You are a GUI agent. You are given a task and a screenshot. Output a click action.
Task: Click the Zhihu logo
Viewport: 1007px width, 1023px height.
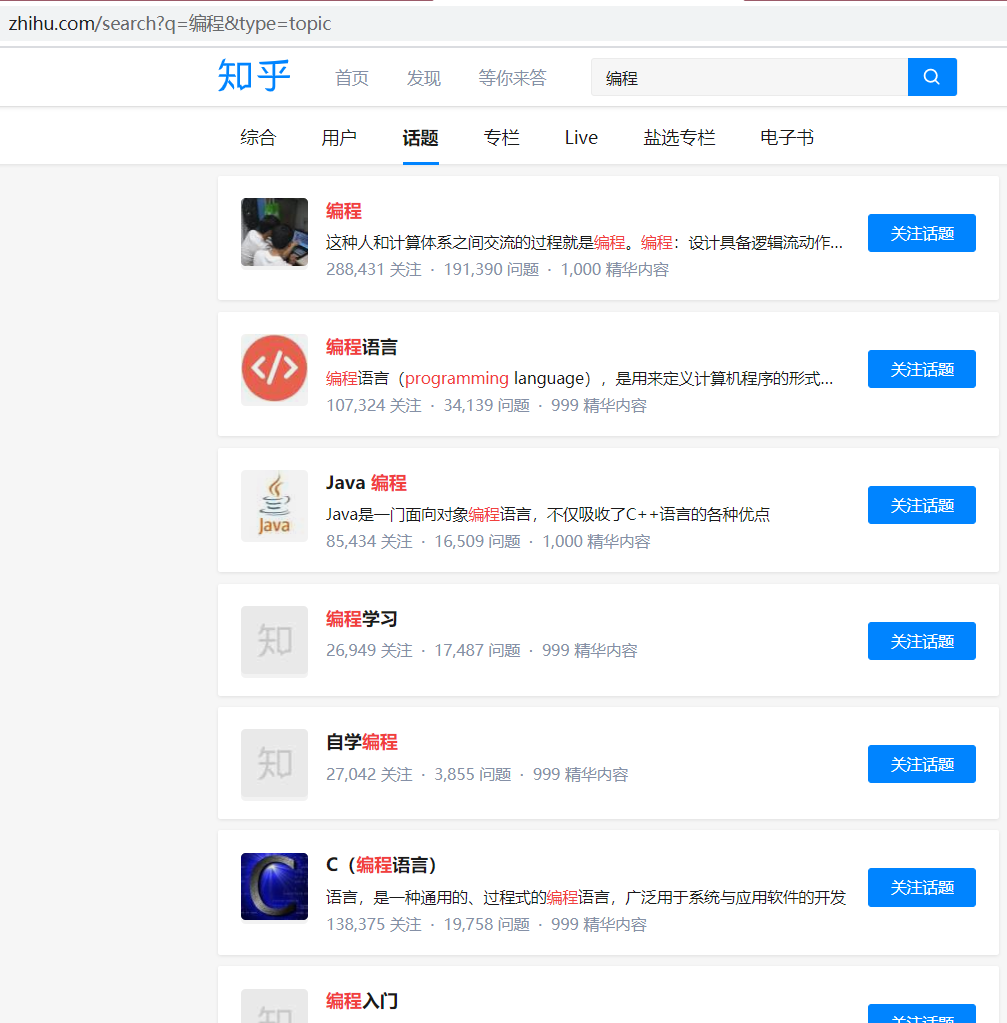(254, 76)
